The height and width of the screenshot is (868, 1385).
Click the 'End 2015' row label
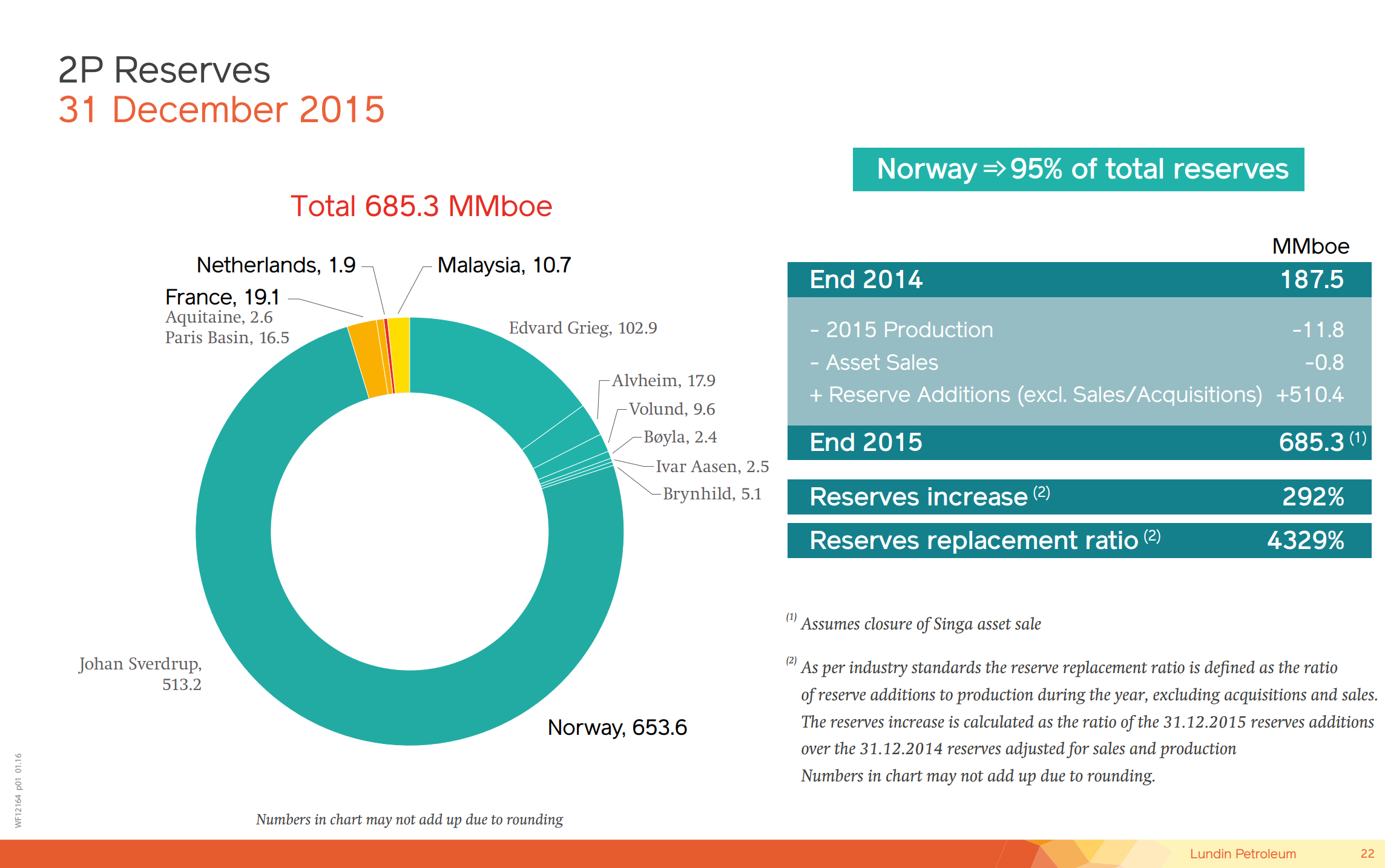tap(866, 442)
